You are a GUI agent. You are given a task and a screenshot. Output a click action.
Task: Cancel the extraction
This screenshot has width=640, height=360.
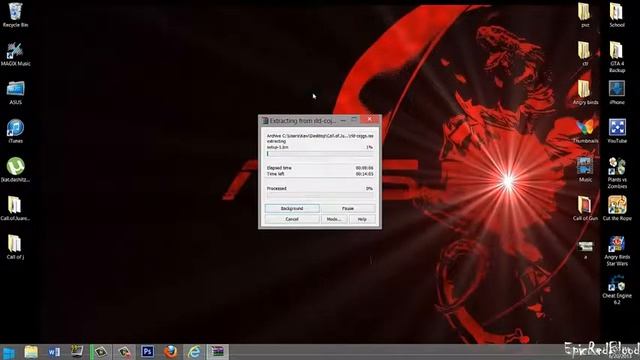[x=292, y=219]
